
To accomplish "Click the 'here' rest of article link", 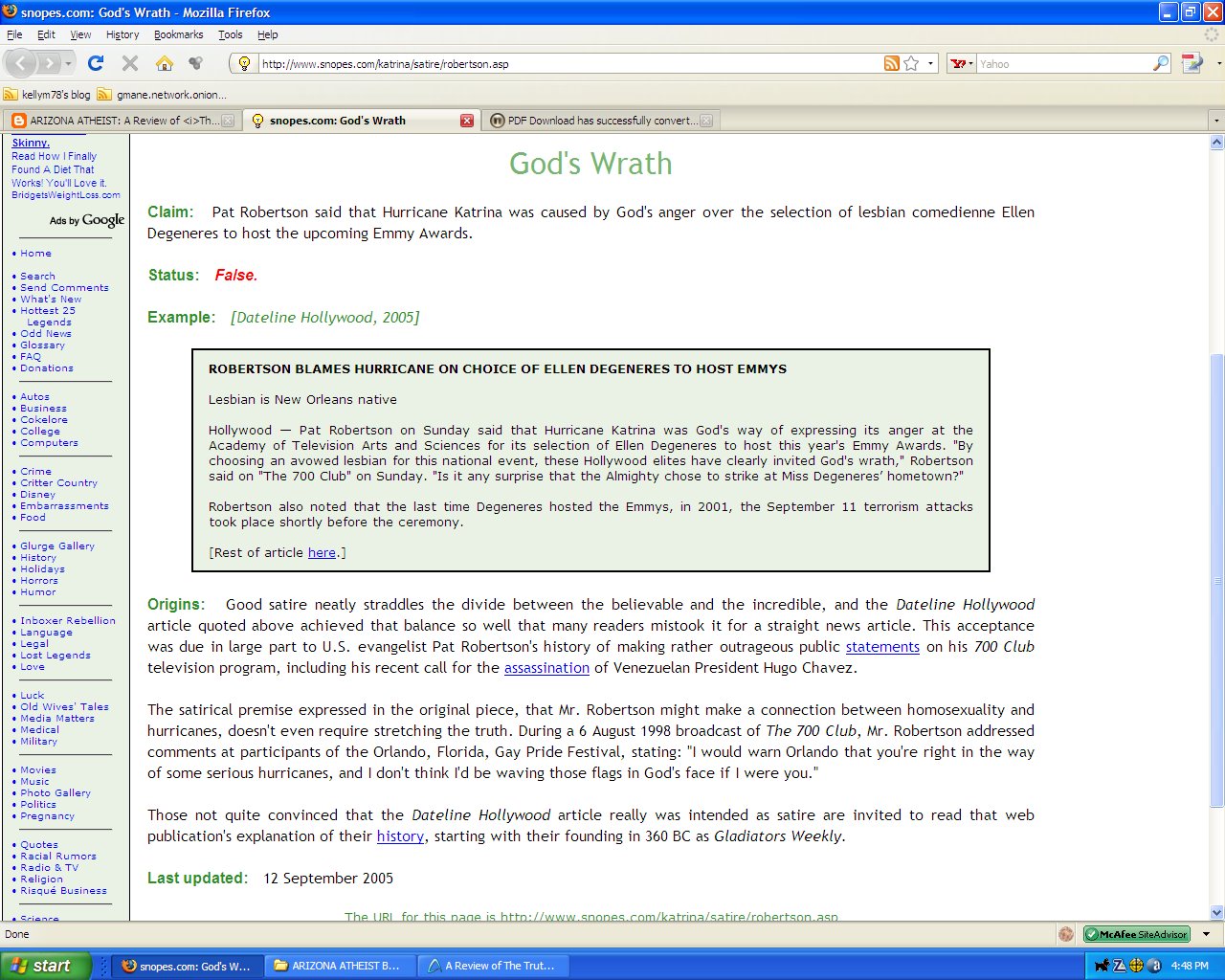I will coord(322,552).
